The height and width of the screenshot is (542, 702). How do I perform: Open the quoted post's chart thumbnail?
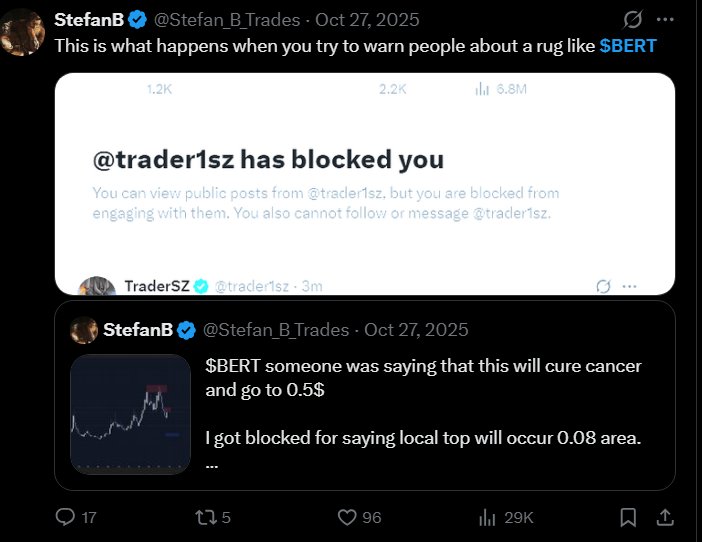pos(130,414)
